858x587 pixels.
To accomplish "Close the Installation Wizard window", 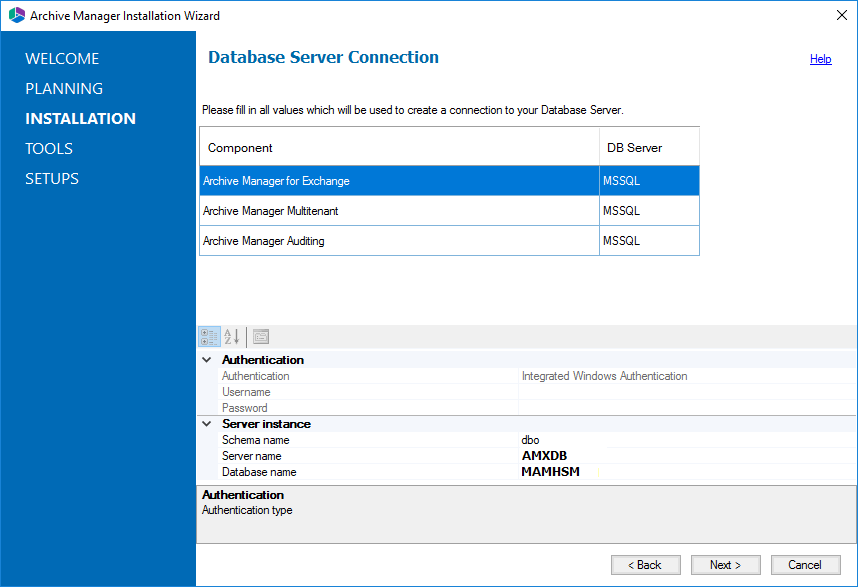I will tap(839, 15).
